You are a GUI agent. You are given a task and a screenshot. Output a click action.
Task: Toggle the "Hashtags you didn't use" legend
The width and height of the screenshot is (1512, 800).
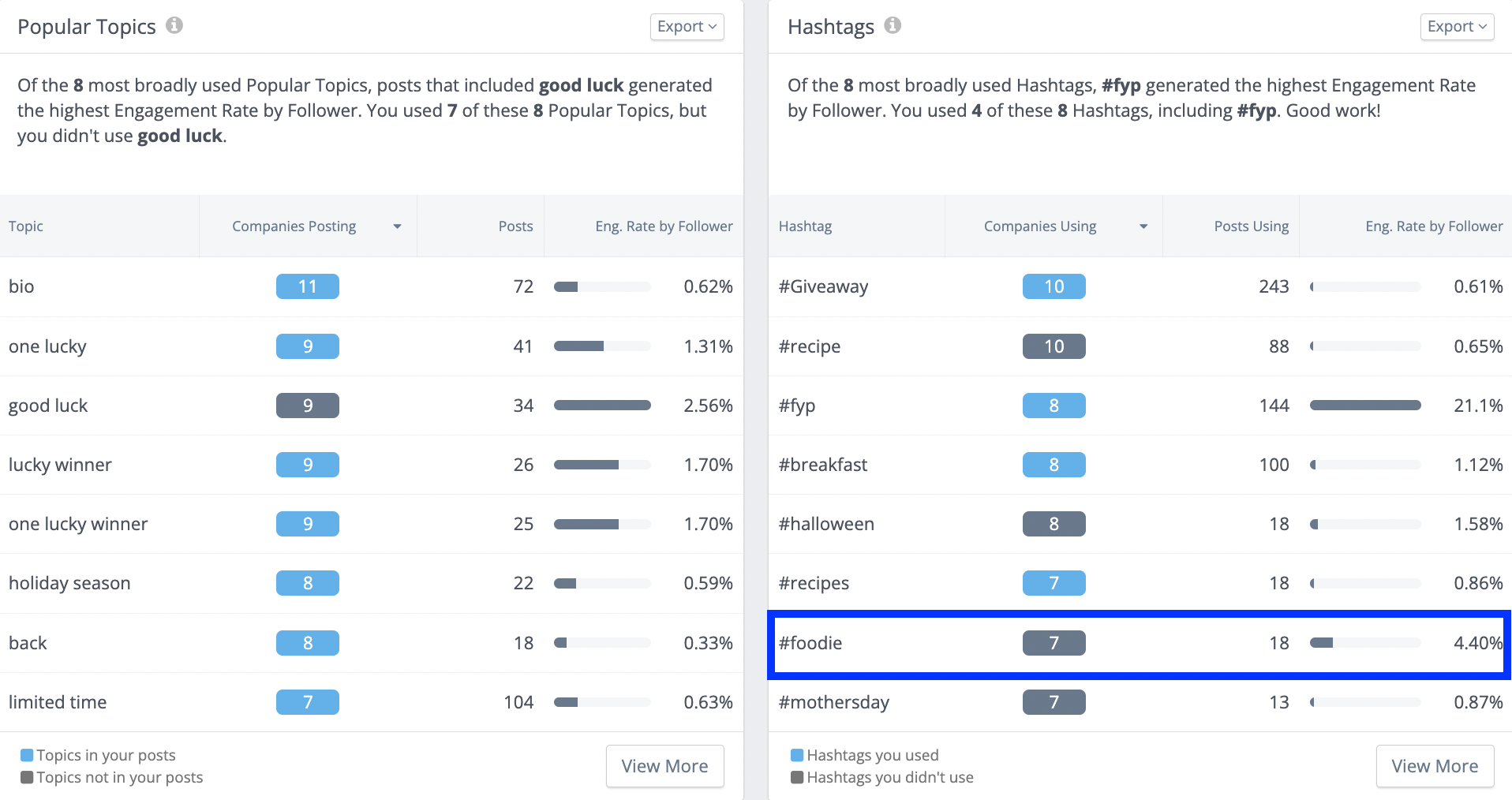[882, 777]
